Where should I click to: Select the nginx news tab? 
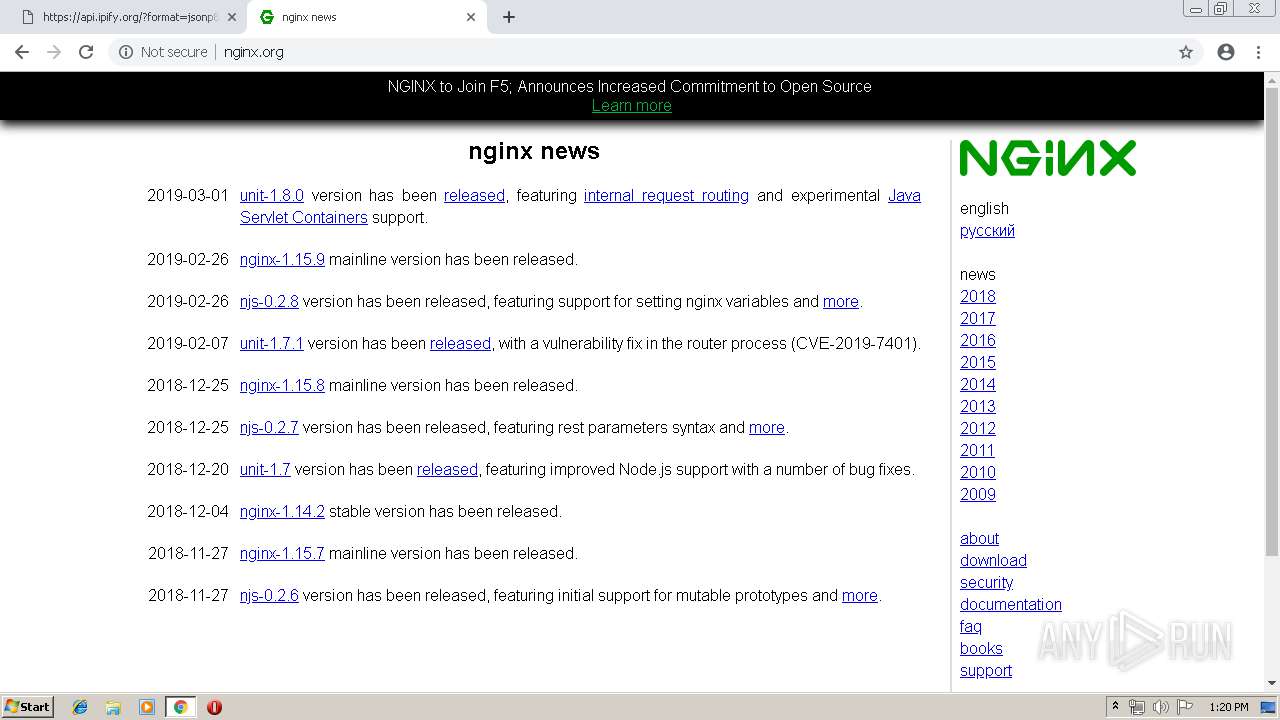(365, 17)
